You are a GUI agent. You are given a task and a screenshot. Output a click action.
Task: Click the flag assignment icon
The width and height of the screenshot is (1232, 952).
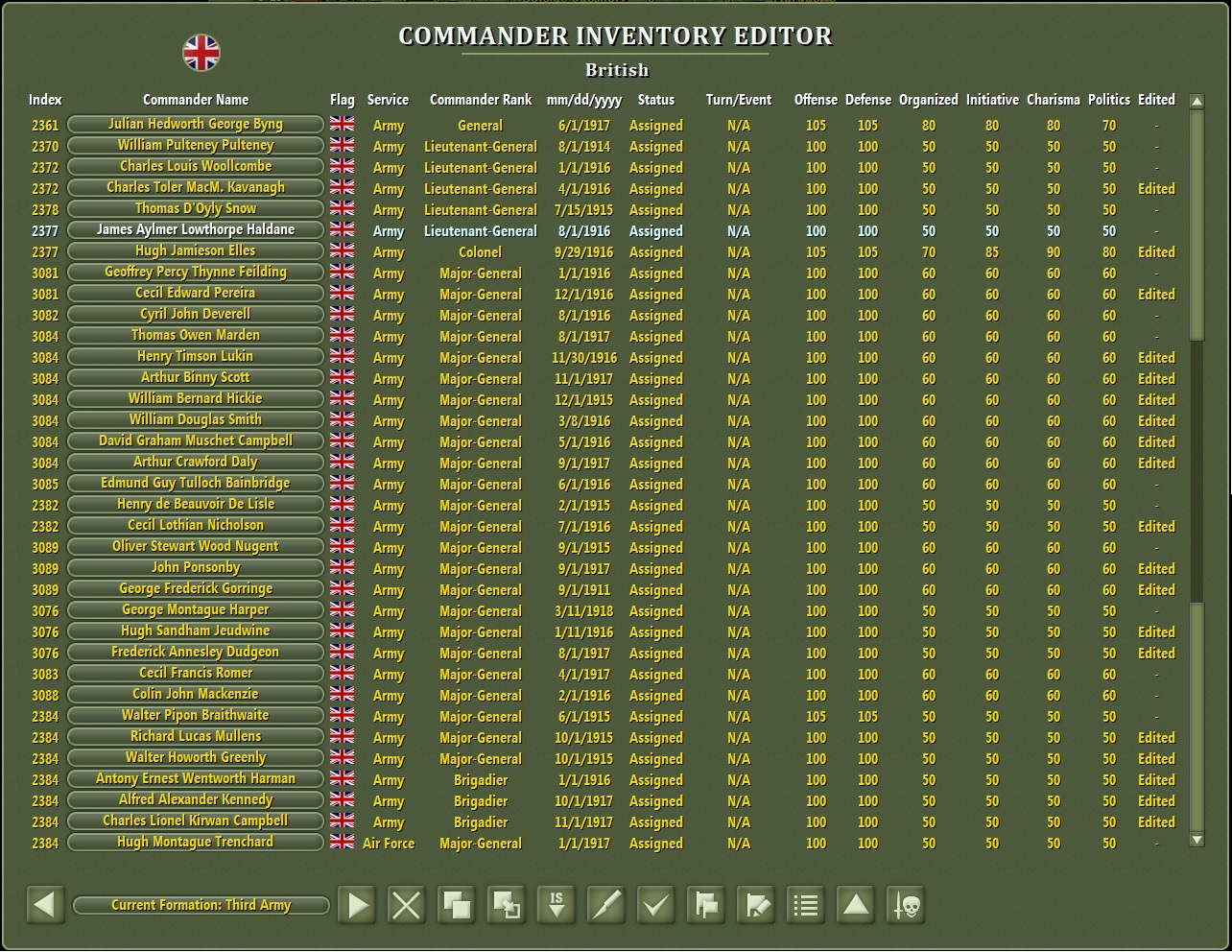coord(705,904)
